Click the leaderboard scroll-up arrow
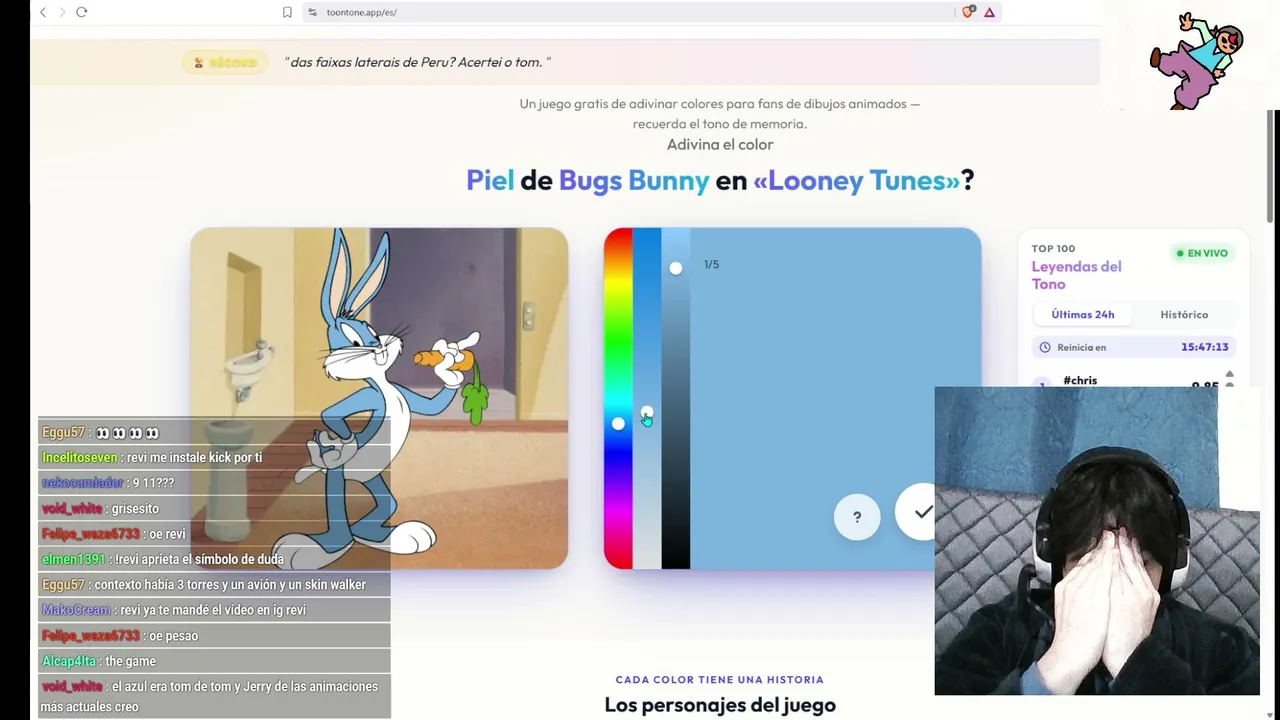 click(x=1229, y=374)
